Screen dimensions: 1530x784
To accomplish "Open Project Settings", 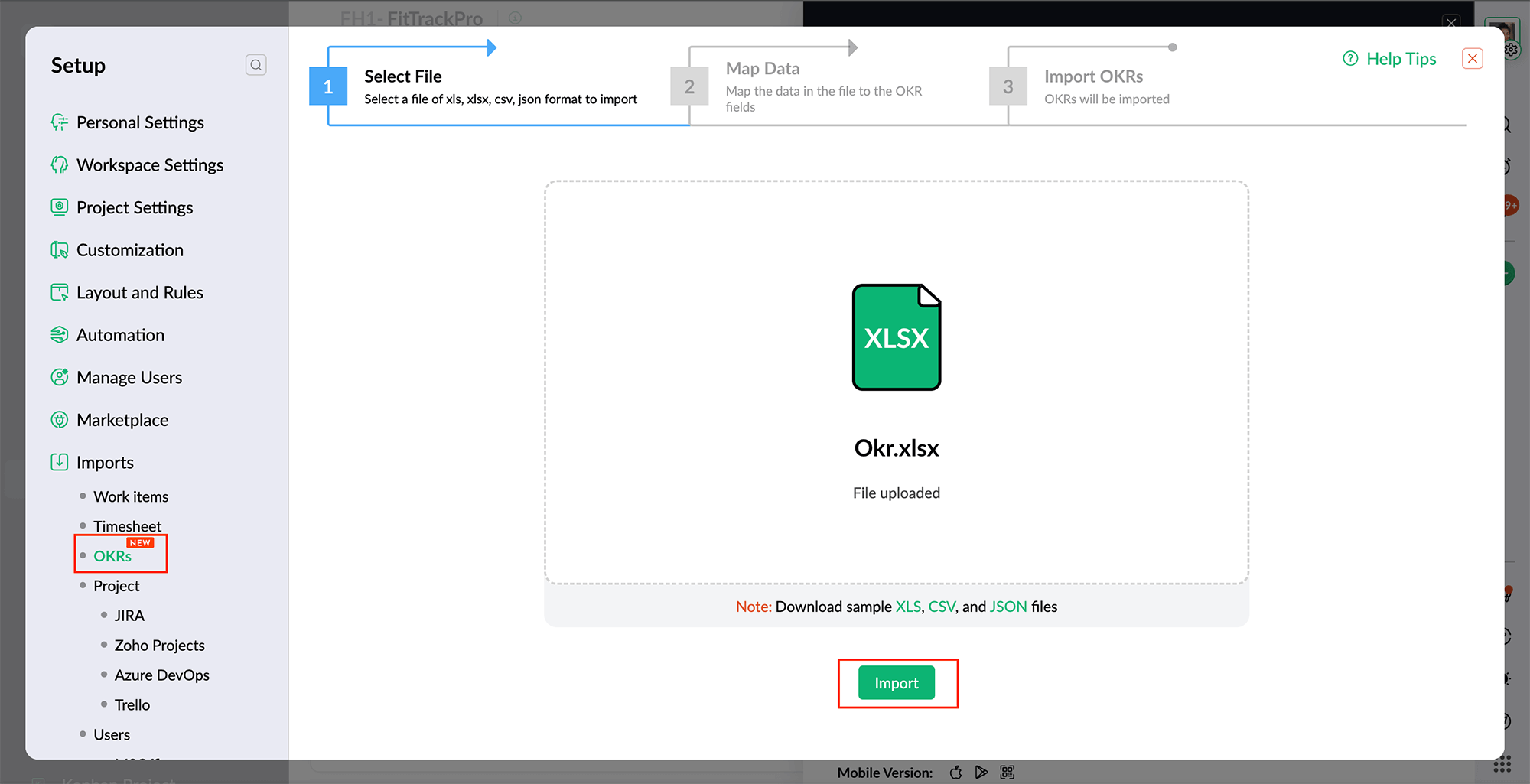I will 135,207.
